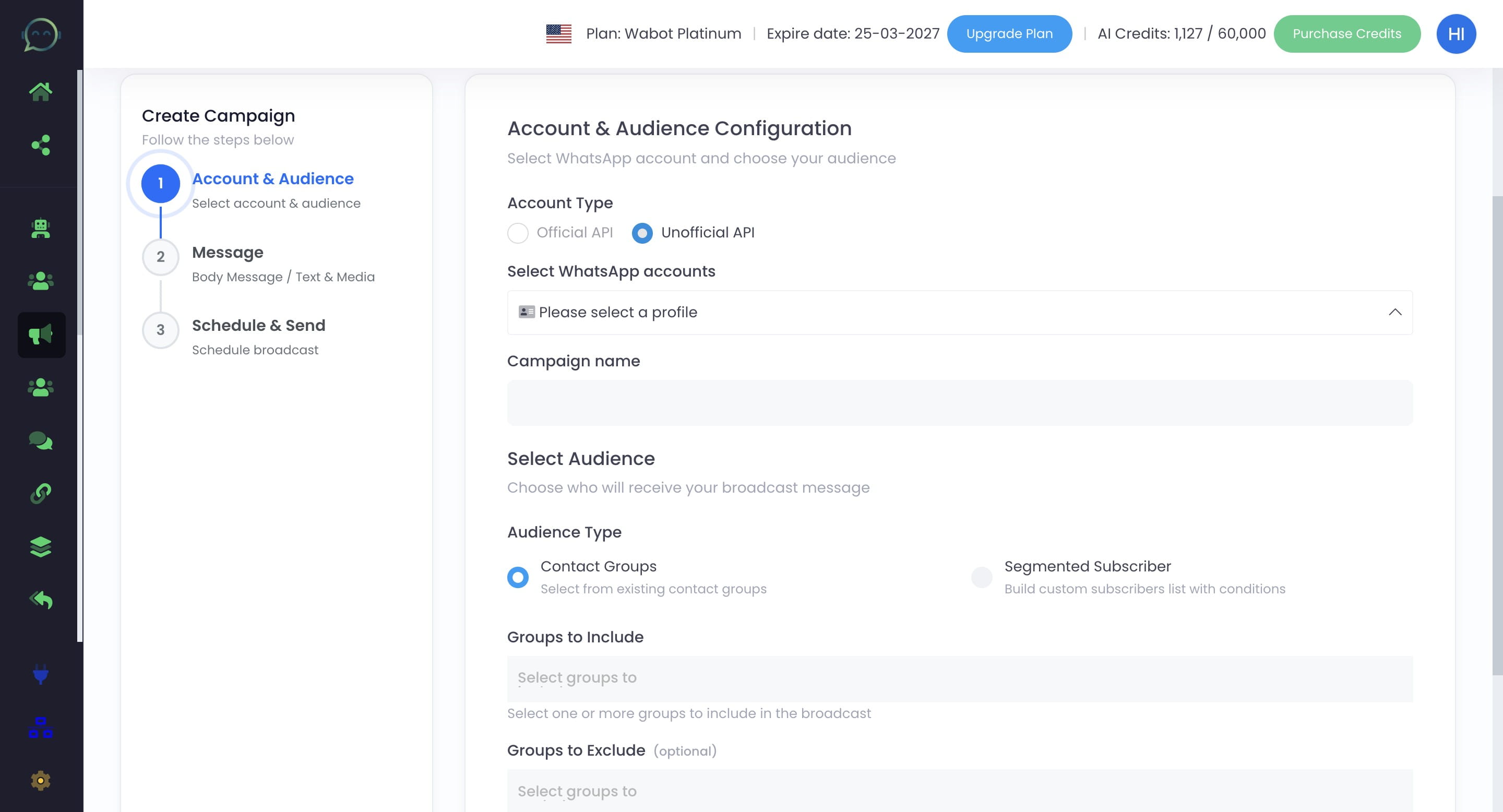Open the home icon in sidebar
This screenshot has height=812, width=1503.
click(41, 91)
